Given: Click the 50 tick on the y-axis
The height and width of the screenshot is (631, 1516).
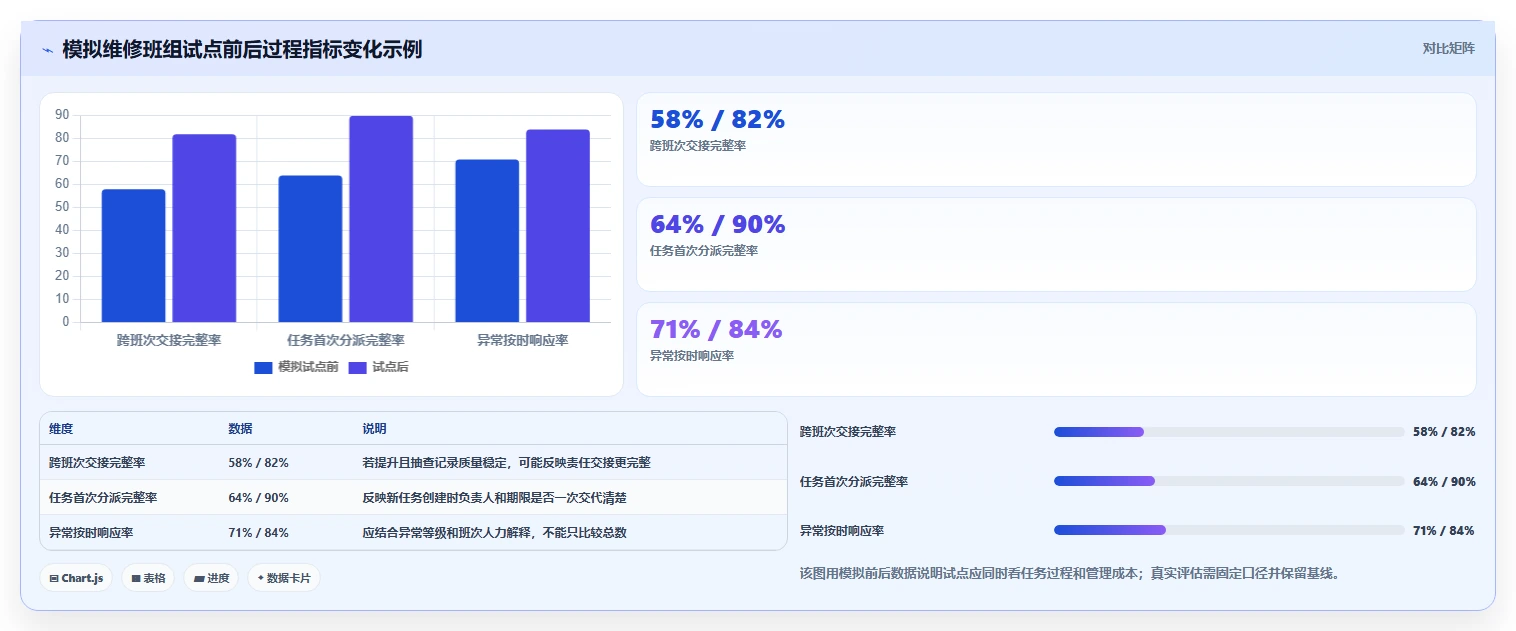Looking at the screenshot, I should pyautogui.click(x=62, y=207).
